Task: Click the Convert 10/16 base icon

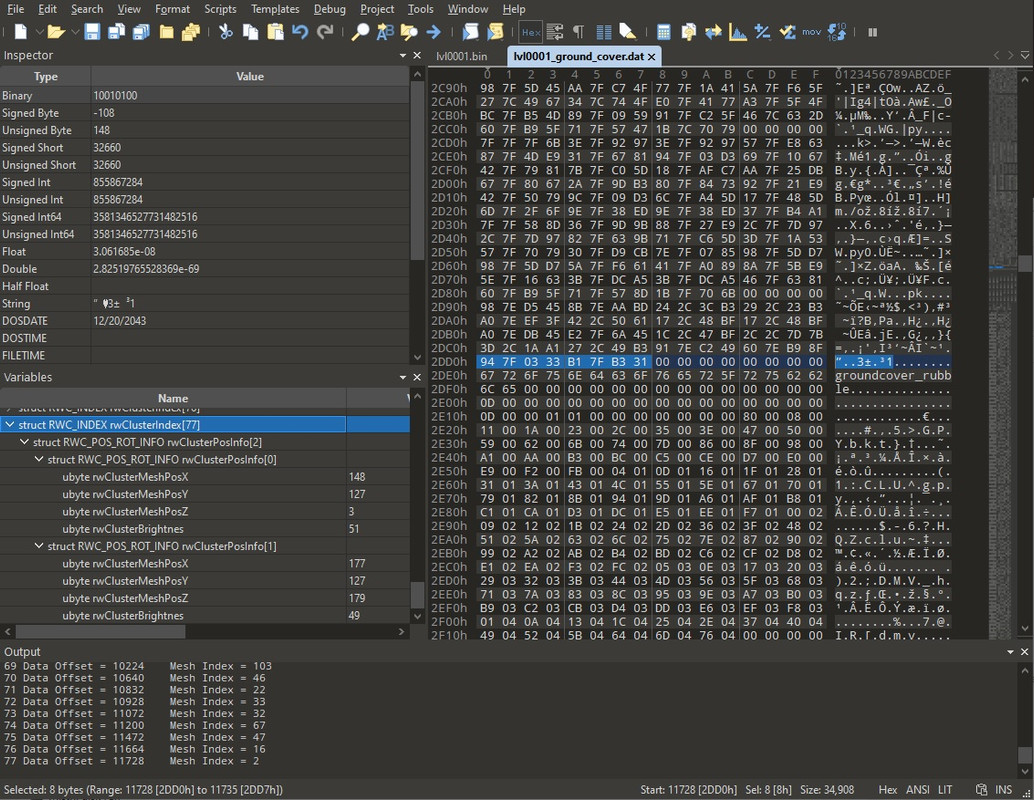Action: [837, 32]
